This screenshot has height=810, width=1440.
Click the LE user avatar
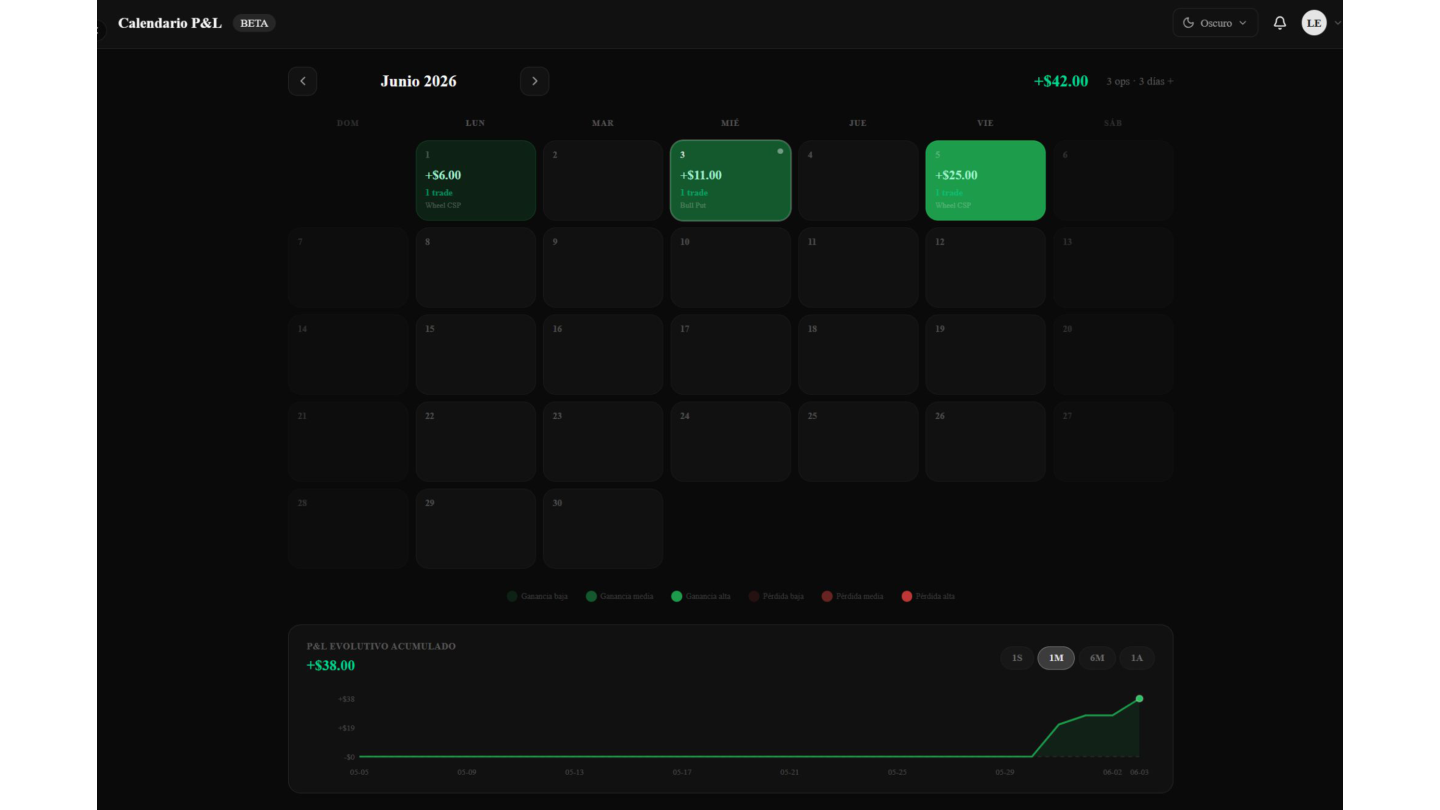tap(1314, 23)
